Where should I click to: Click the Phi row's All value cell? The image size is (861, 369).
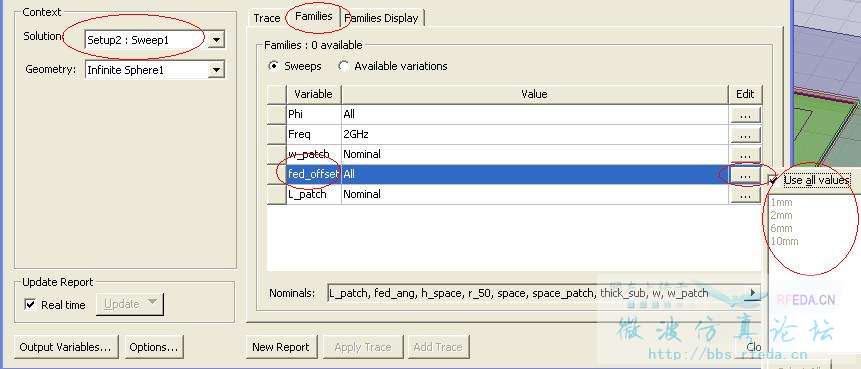point(535,114)
